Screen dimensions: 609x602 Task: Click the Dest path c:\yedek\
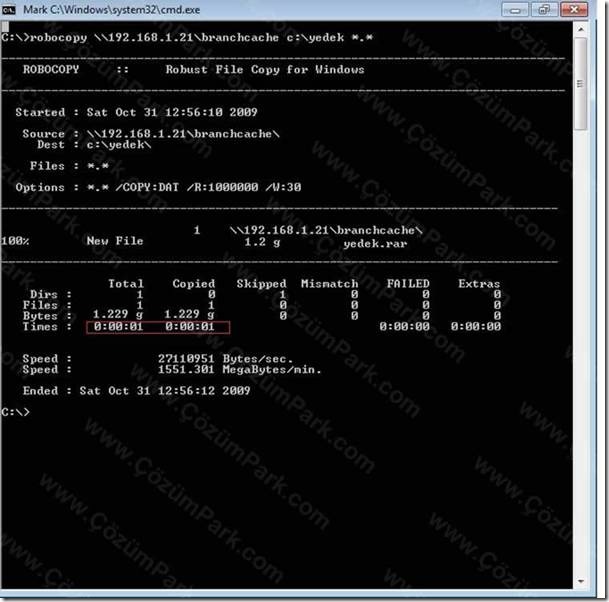[x=119, y=144]
